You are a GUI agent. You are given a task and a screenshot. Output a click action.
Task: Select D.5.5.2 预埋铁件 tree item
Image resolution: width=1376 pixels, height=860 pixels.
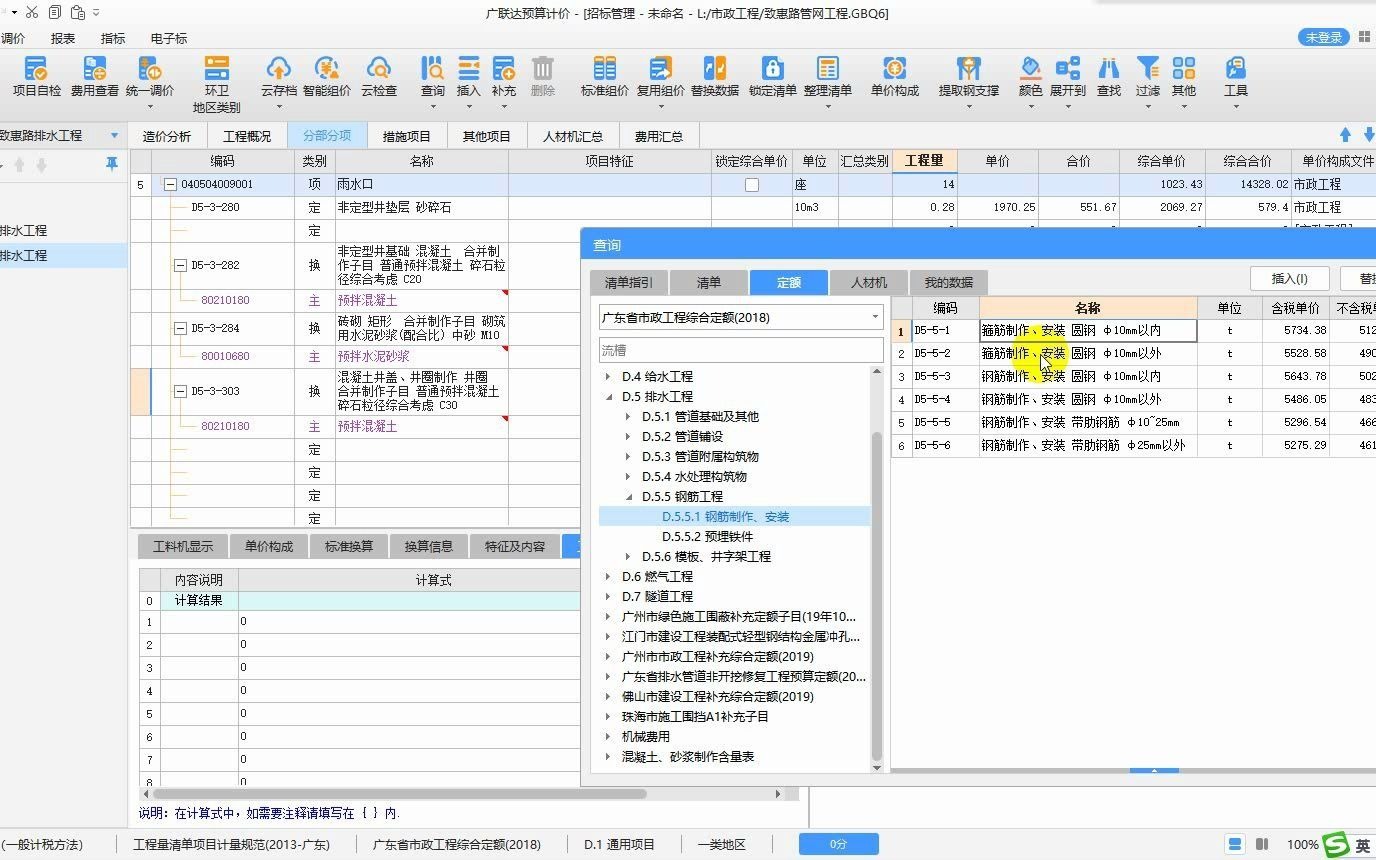(707, 537)
